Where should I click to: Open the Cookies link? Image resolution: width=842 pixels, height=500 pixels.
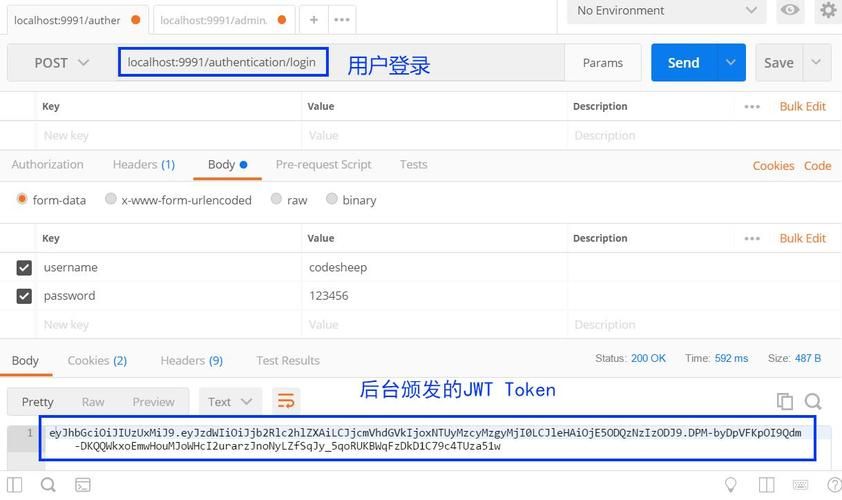[x=773, y=165]
